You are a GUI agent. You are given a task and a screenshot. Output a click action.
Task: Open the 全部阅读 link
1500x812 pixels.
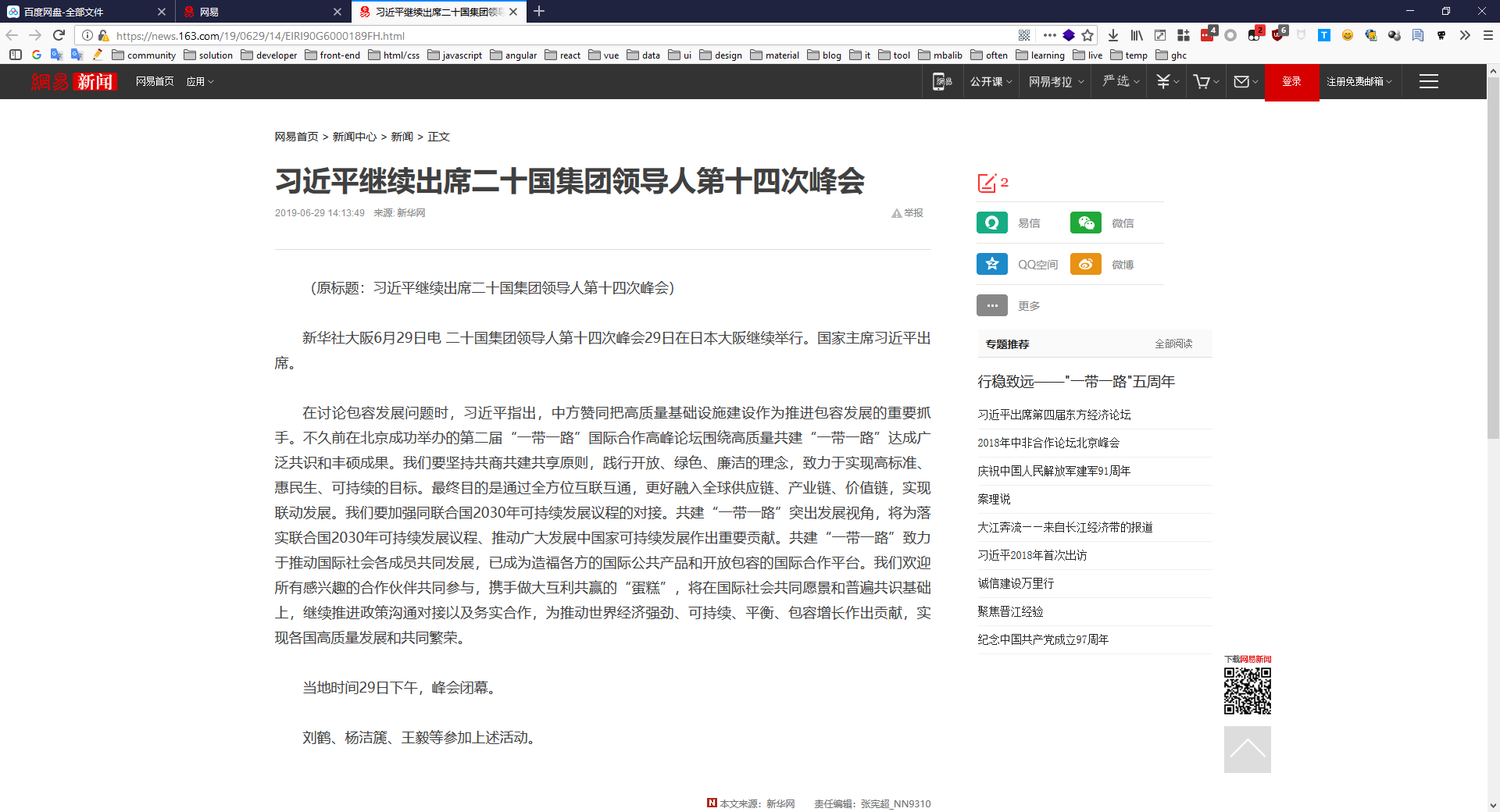pyautogui.click(x=1173, y=344)
